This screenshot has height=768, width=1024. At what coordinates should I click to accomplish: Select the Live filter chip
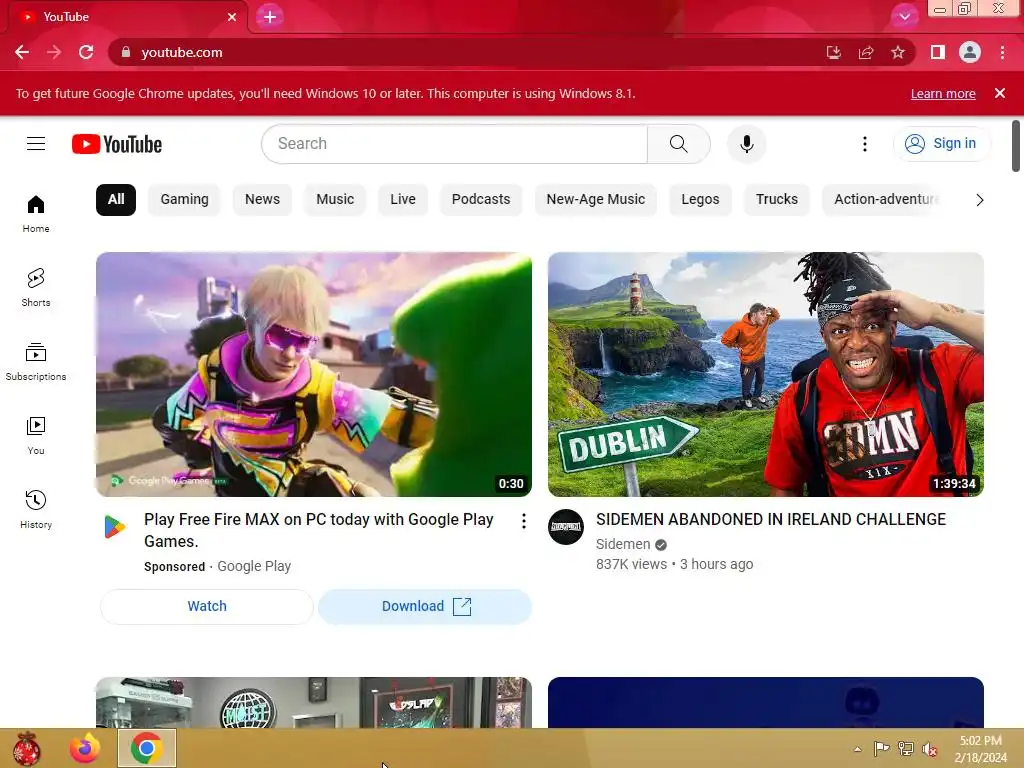(403, 200)
